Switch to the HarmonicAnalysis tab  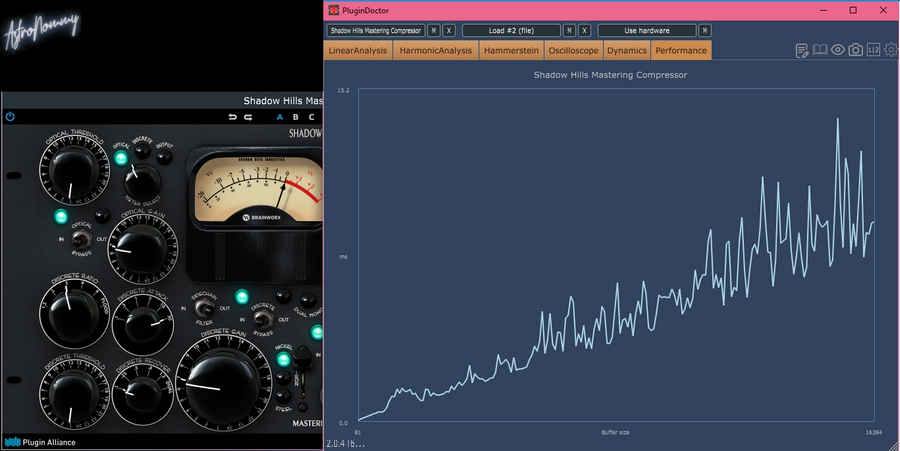[436, 50]
